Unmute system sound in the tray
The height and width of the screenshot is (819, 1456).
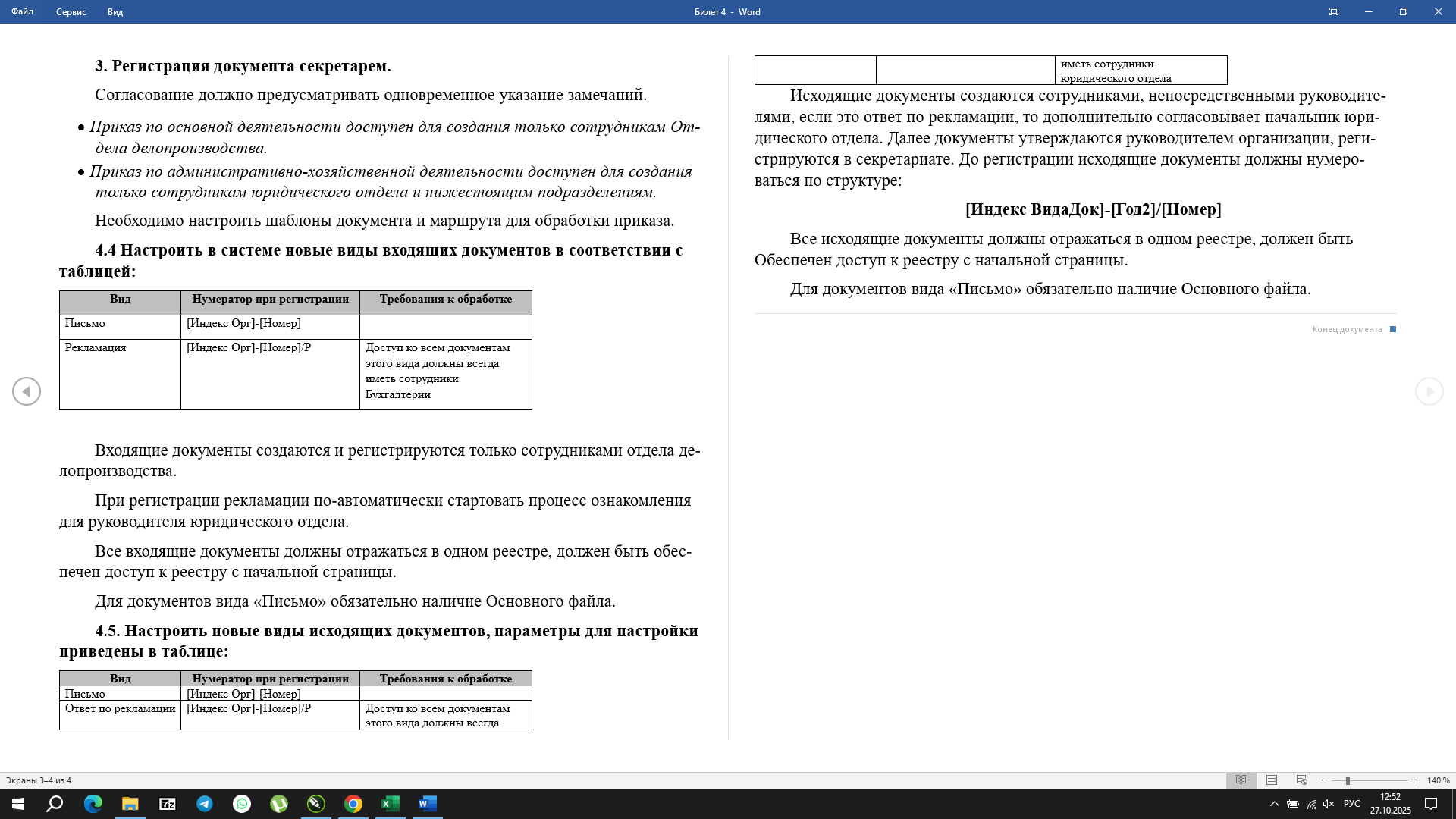(1328, 805)
